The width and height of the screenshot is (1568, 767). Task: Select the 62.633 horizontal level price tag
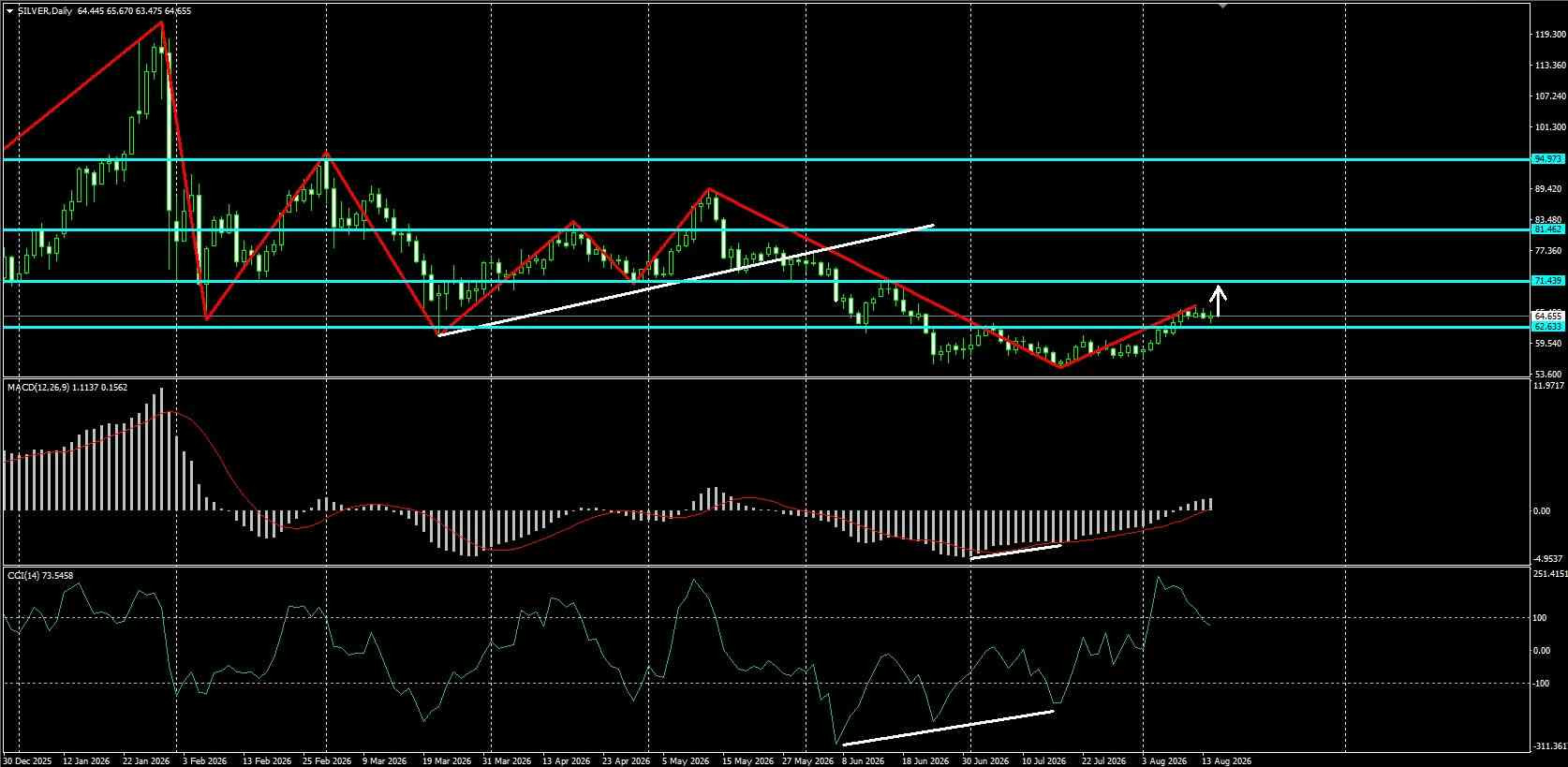pyautogui.click(x=1547, y=327)
